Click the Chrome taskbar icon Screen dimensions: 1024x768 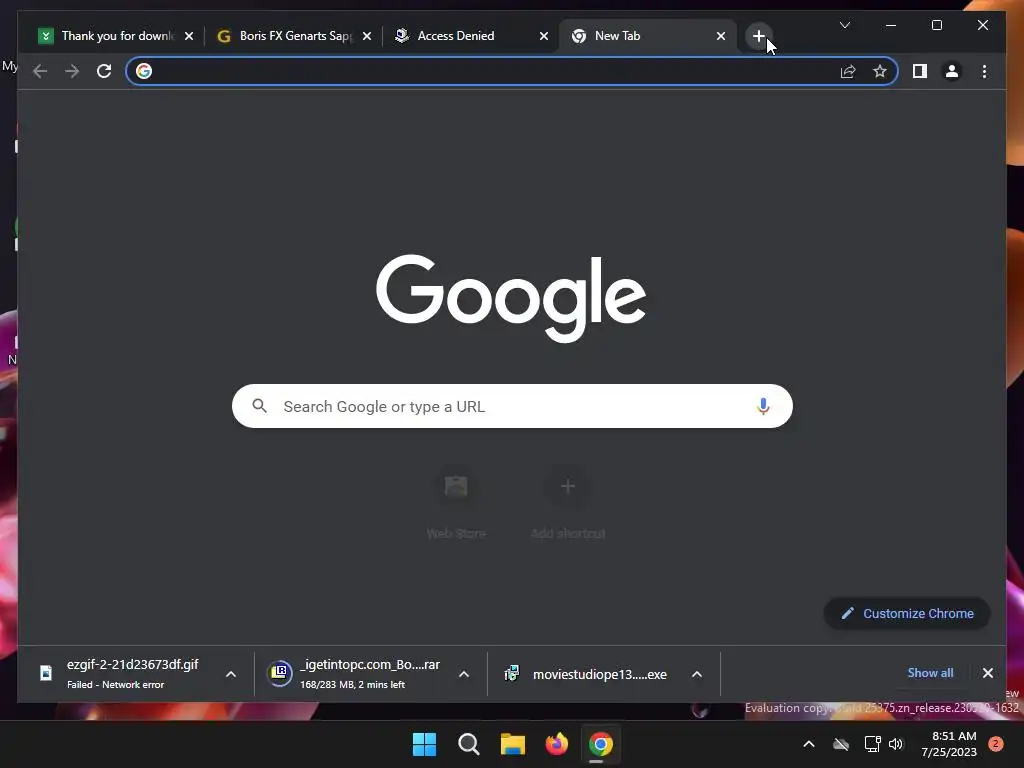[x=601, y=744]
